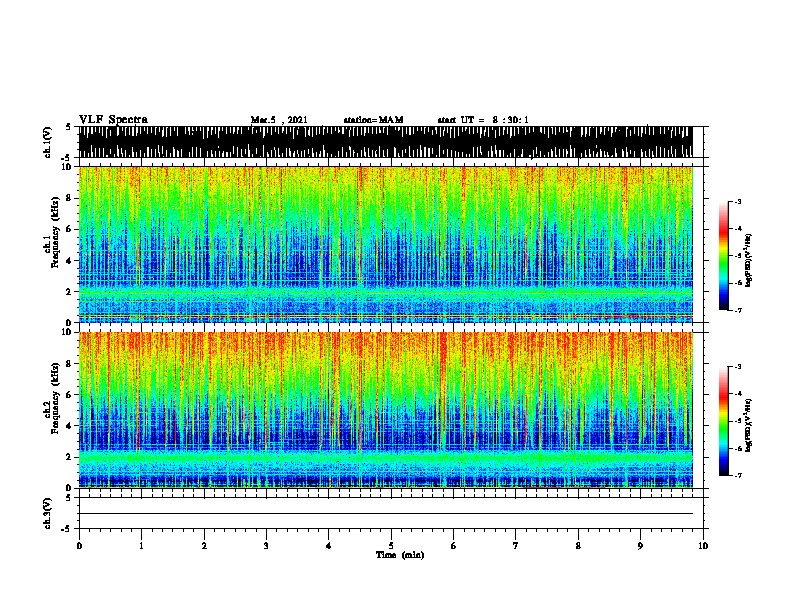Click the "VLF Spectra" title text
This screenshot has width=792, height=612.
[113, 120]
